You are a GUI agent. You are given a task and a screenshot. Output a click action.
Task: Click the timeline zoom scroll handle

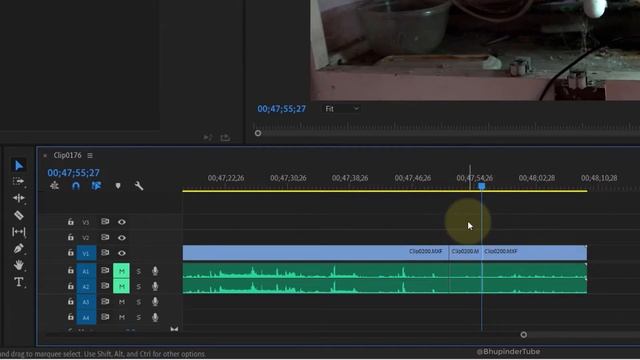tap(524, 335)
